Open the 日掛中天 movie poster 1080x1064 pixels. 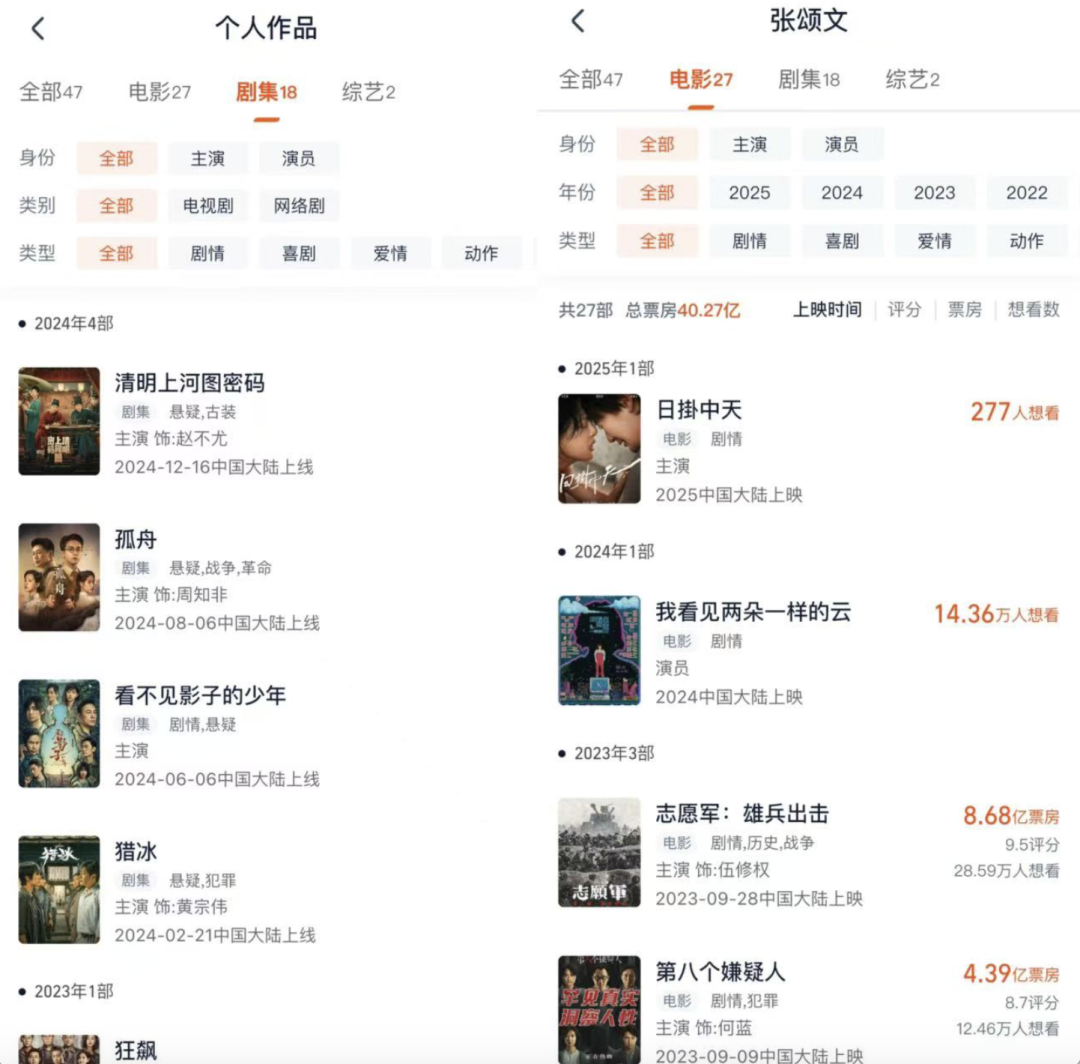599,448
